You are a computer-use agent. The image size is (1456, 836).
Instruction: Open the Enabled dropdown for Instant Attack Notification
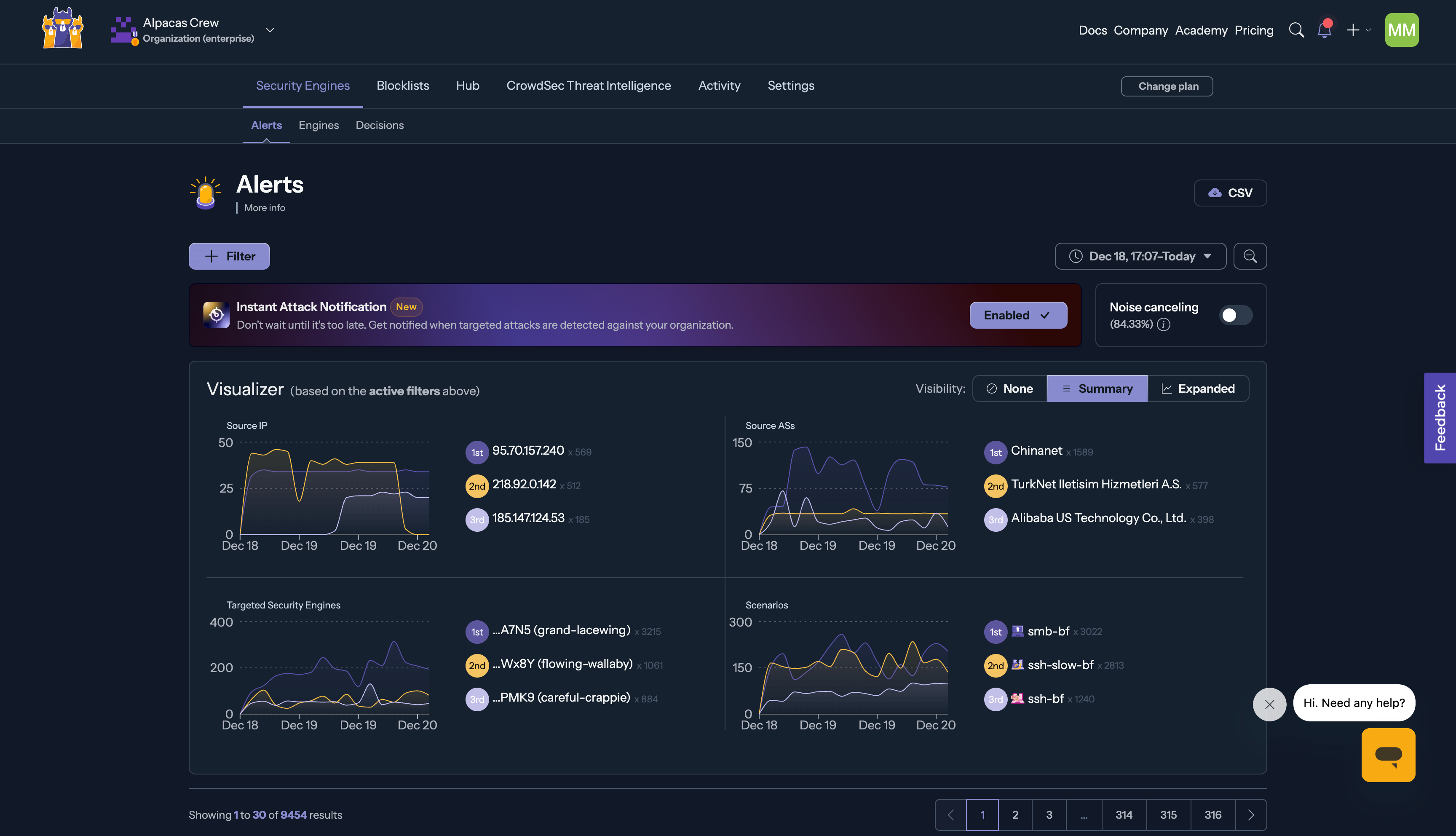click(x=1018, y=315)
